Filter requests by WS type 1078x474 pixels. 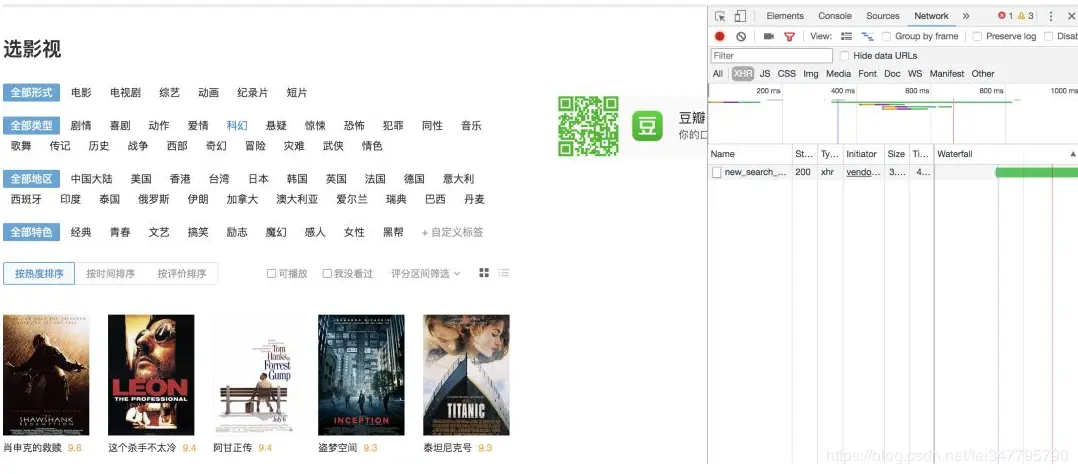point(915,74)
